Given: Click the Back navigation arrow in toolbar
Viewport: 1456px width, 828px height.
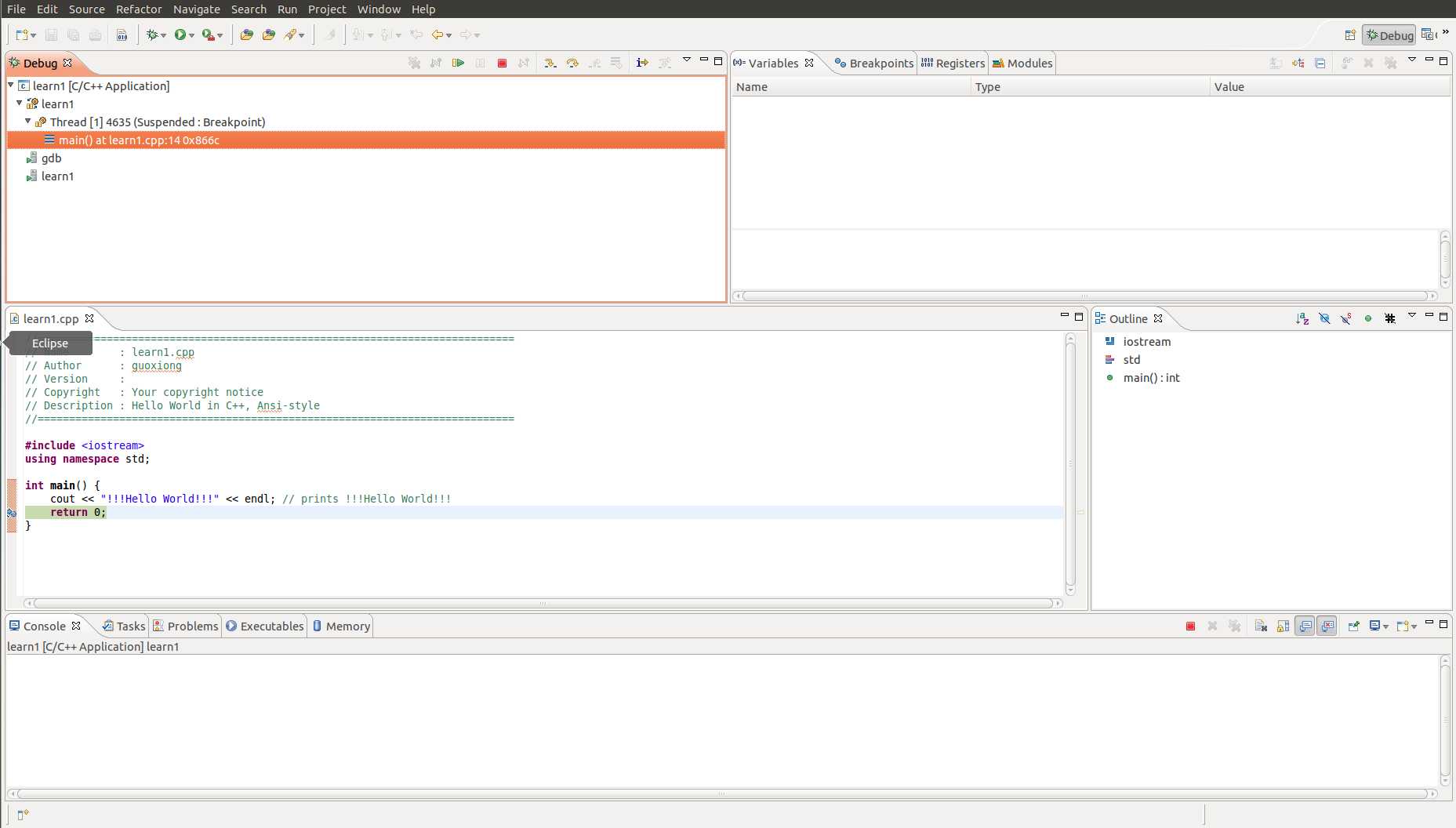Looking at the screenshot, I should (x=437, y=34).
